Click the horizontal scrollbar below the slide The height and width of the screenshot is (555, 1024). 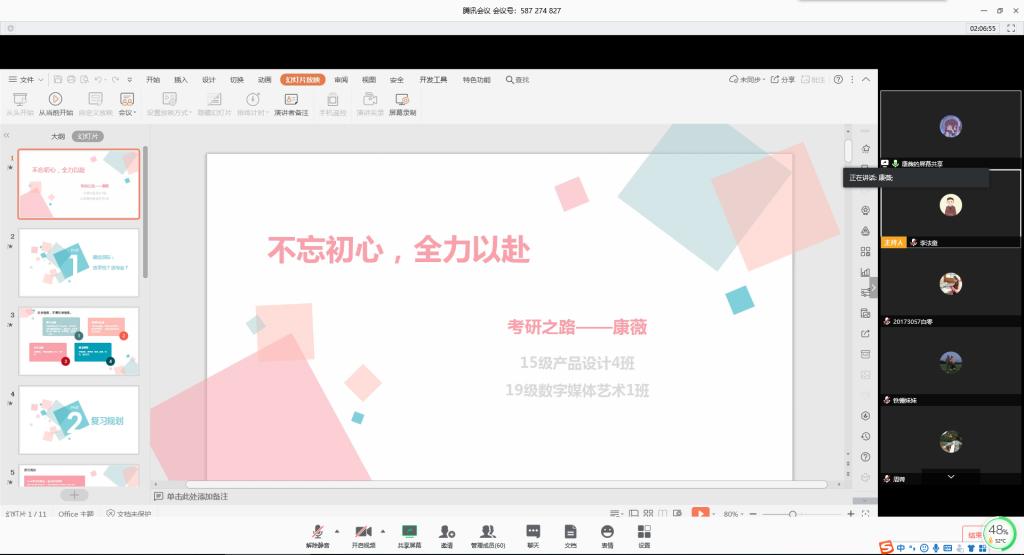pyautogui.click(x=506, y=484)
